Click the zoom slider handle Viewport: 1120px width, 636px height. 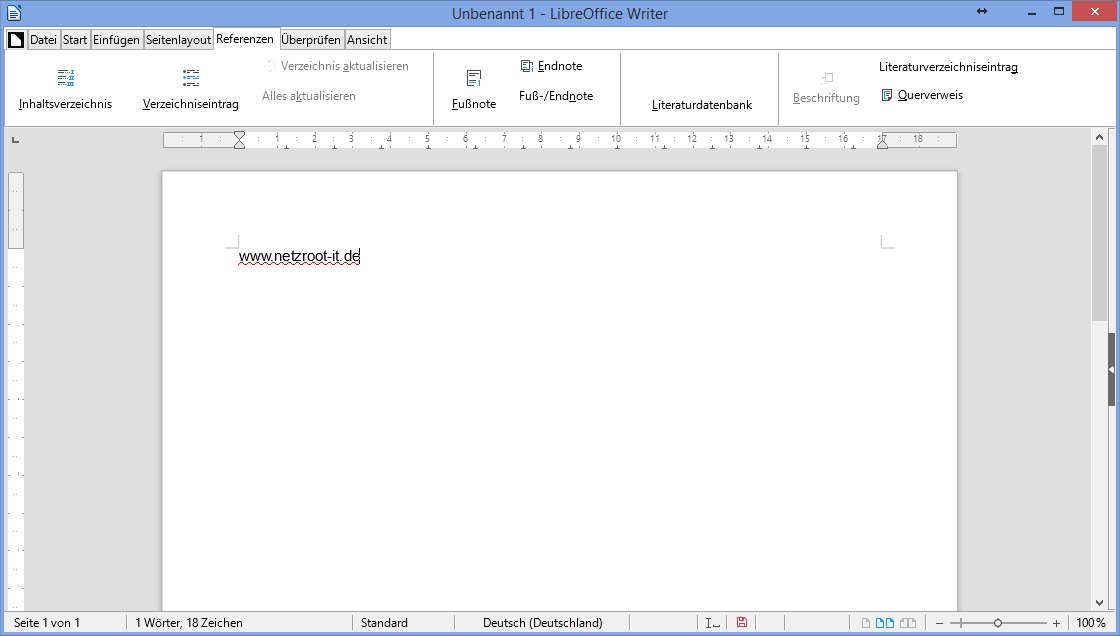tap(998, 623)
